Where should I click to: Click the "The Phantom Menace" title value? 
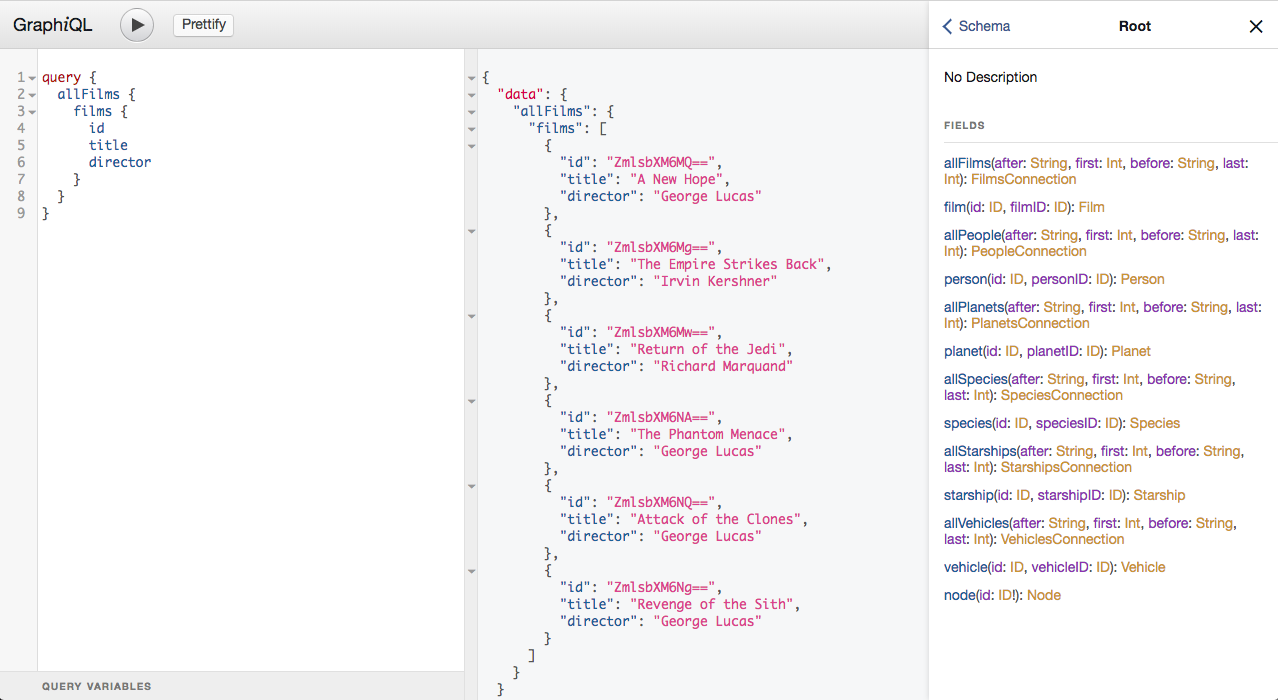tap(707, 435)
